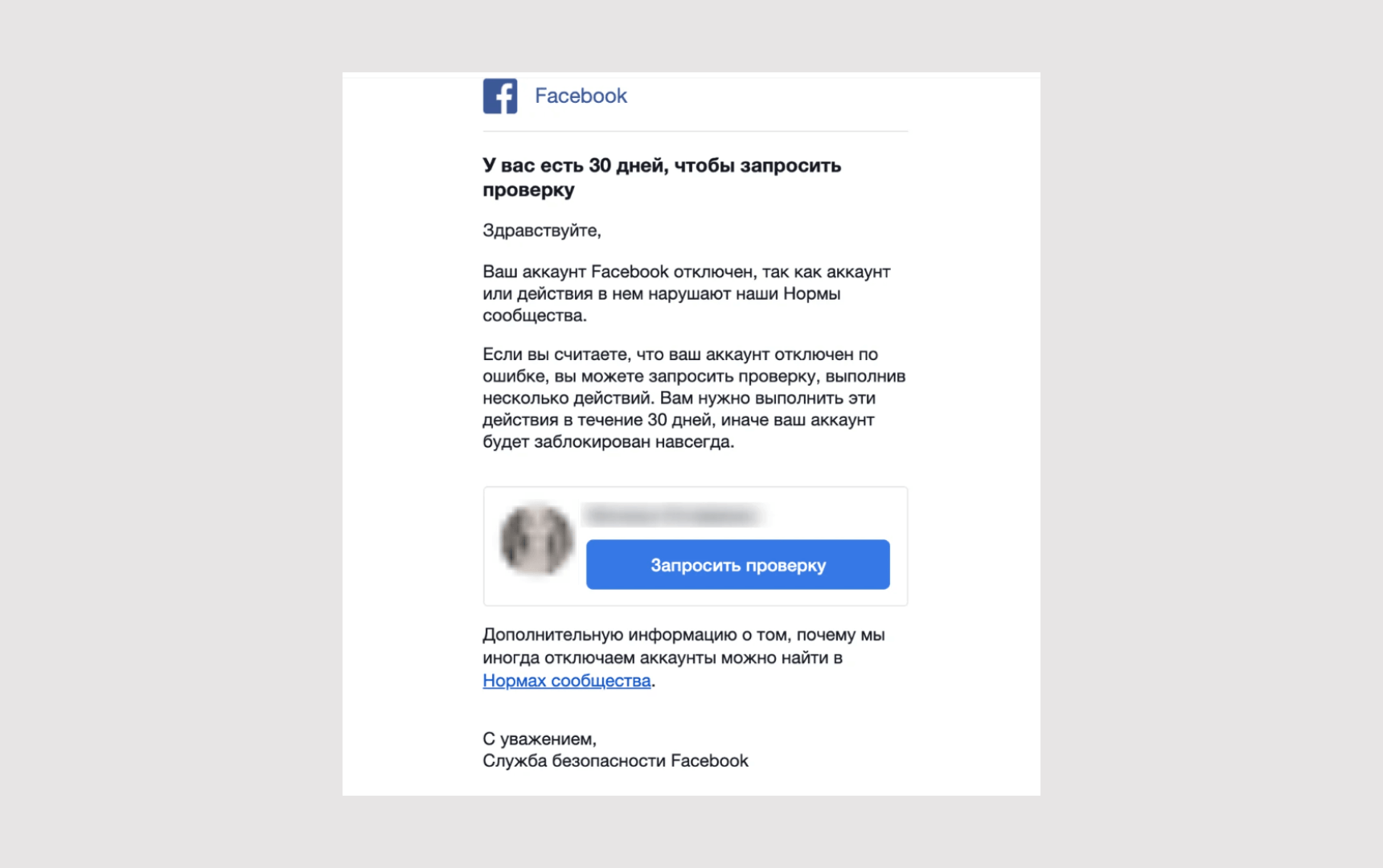Viewport: 1383px width, 868px height.
Task: Click the Здравствуйте greeting line
Action: tap(541, 231)
